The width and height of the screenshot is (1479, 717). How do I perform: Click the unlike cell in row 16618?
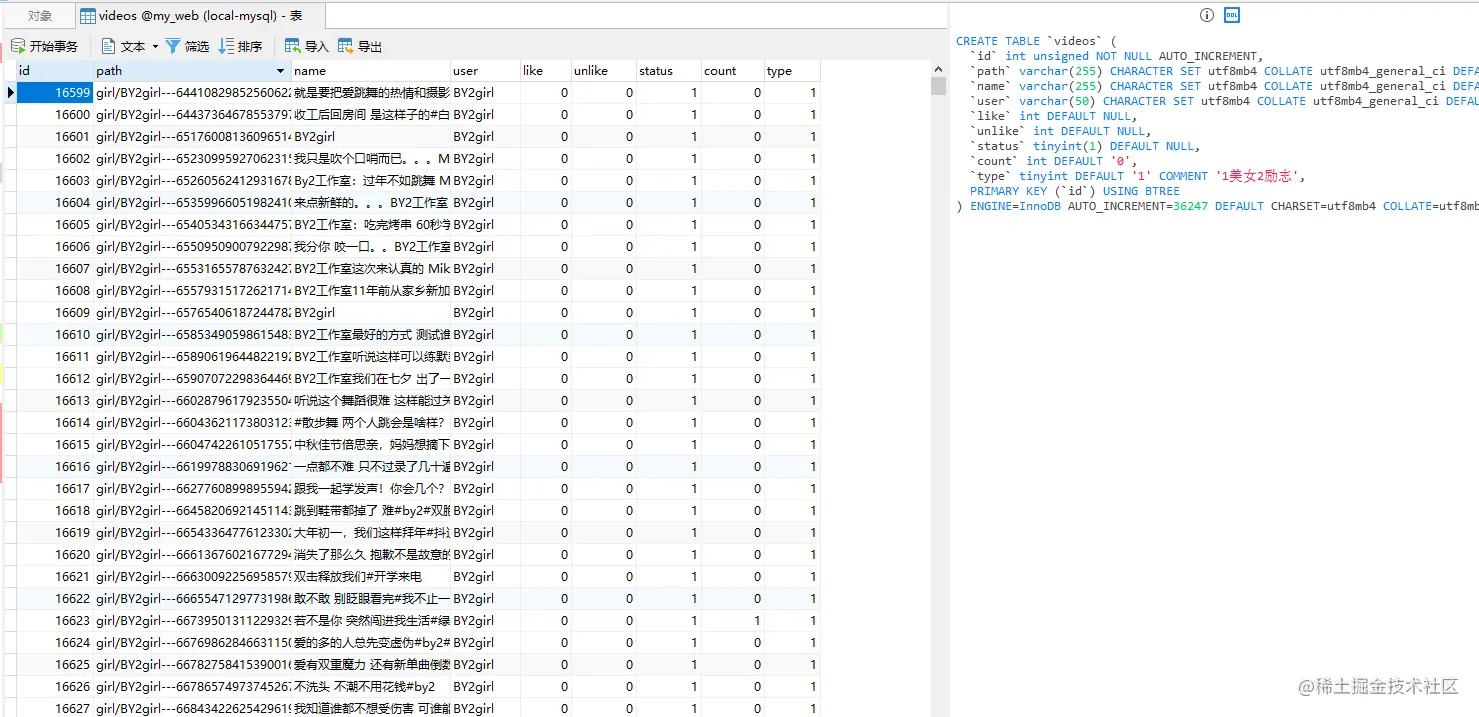click(603, 511)
